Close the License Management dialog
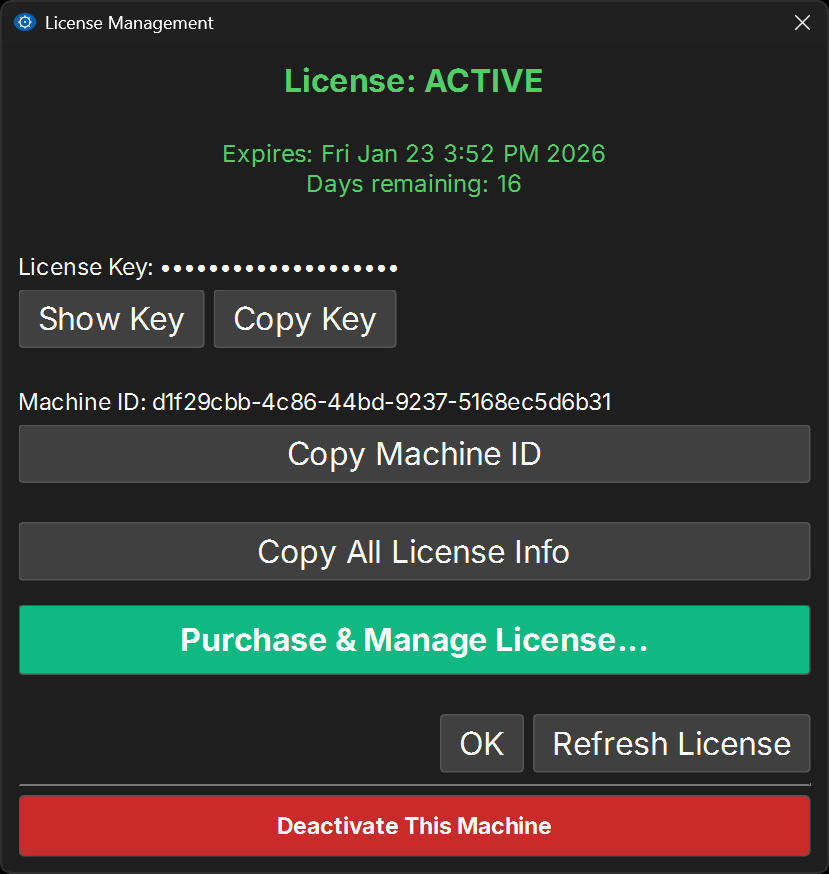This screenshot has height=874, width=829. (802, 22)
